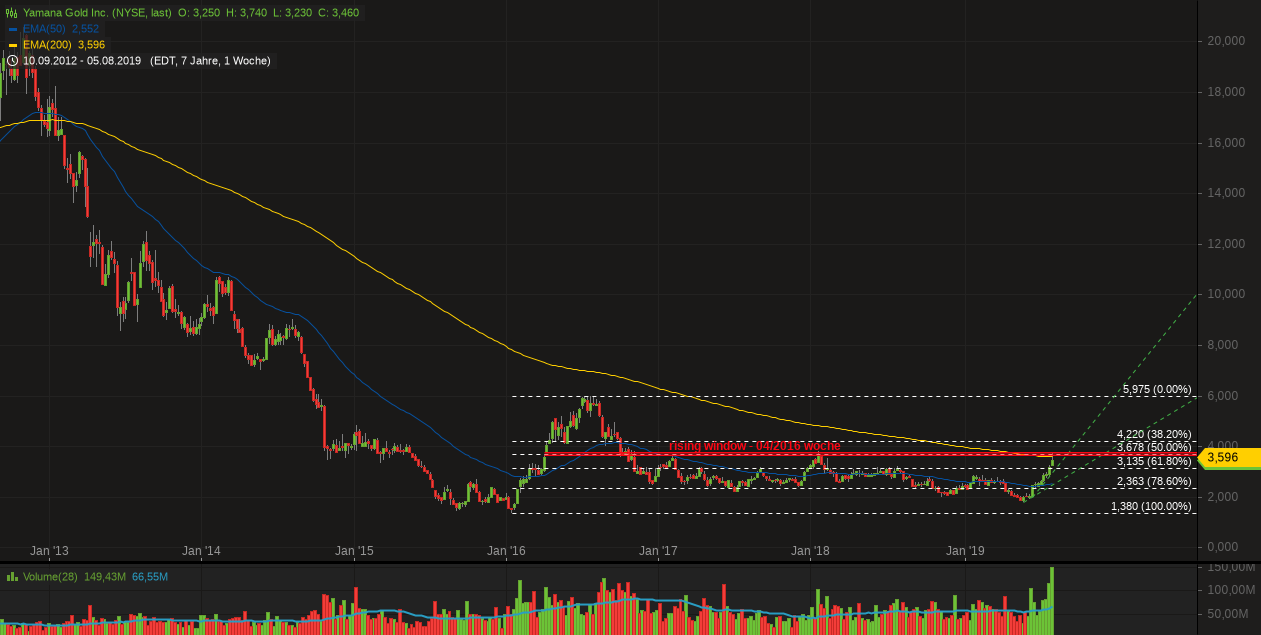Select the 5,975 (0.00%) Fibonacci level label

[x=1156, y=388]
